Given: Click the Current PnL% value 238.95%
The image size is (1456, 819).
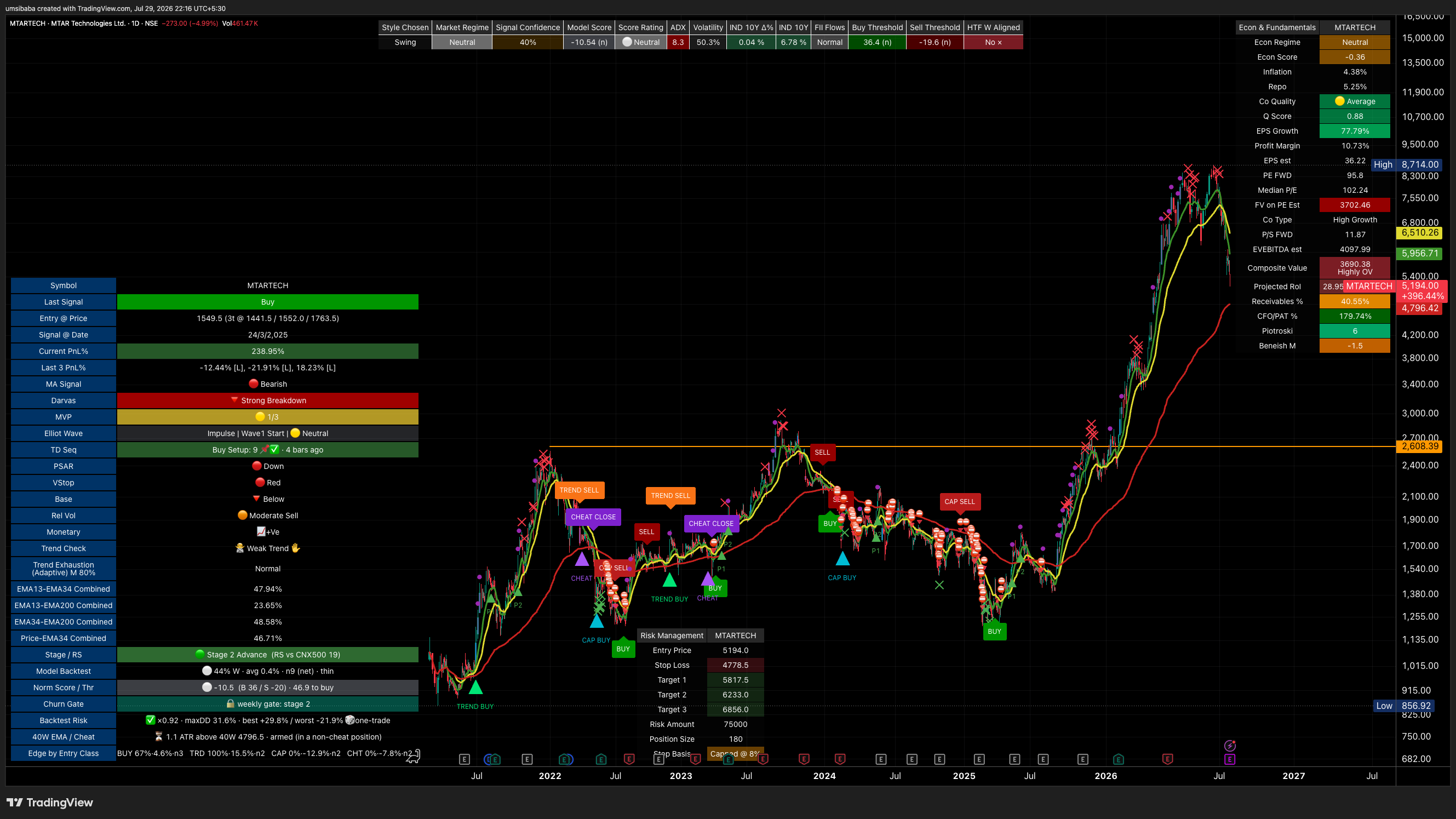Looking at the screenshot, I should pyautogui.click(x=268, y=351).
